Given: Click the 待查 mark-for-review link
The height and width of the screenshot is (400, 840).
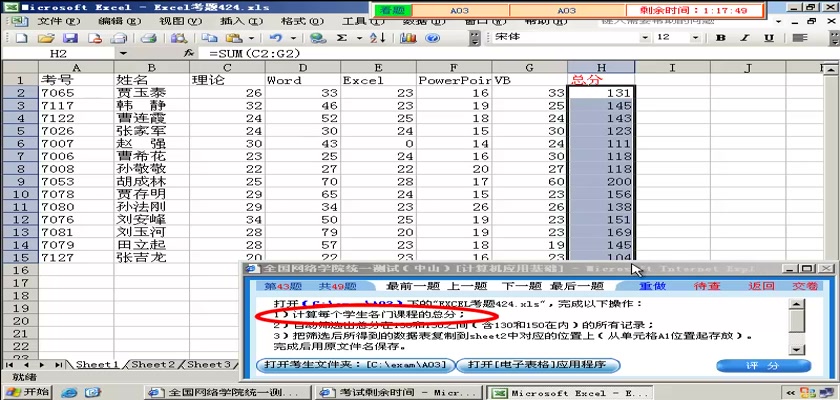Looking at the screenshot, I should coord(707,286).
